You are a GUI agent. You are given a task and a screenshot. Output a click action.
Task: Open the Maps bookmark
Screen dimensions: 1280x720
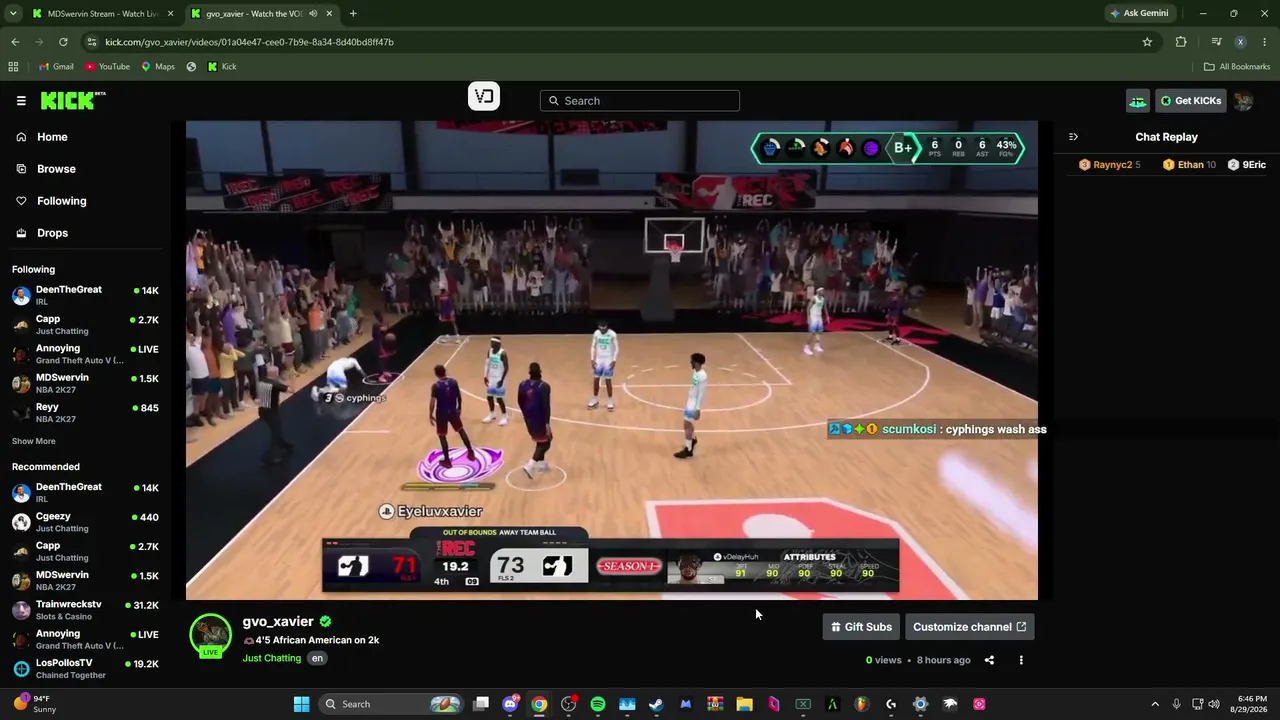[x=158, y=67]
